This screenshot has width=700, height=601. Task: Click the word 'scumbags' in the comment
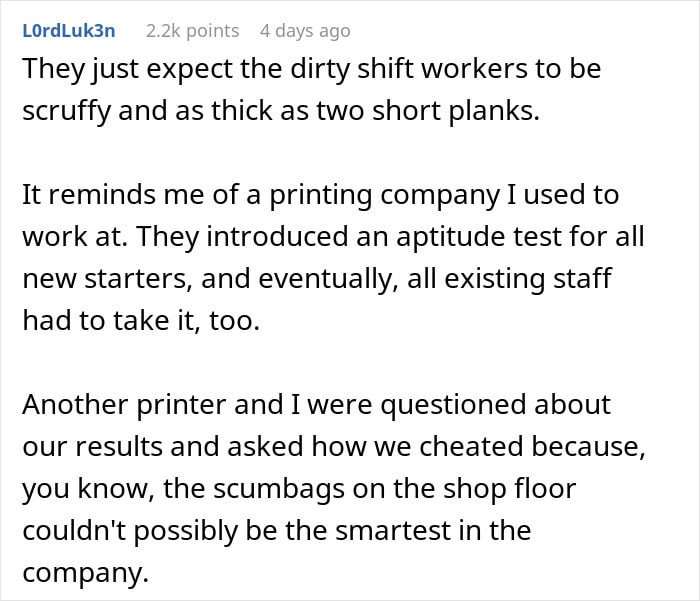[279, 488]
